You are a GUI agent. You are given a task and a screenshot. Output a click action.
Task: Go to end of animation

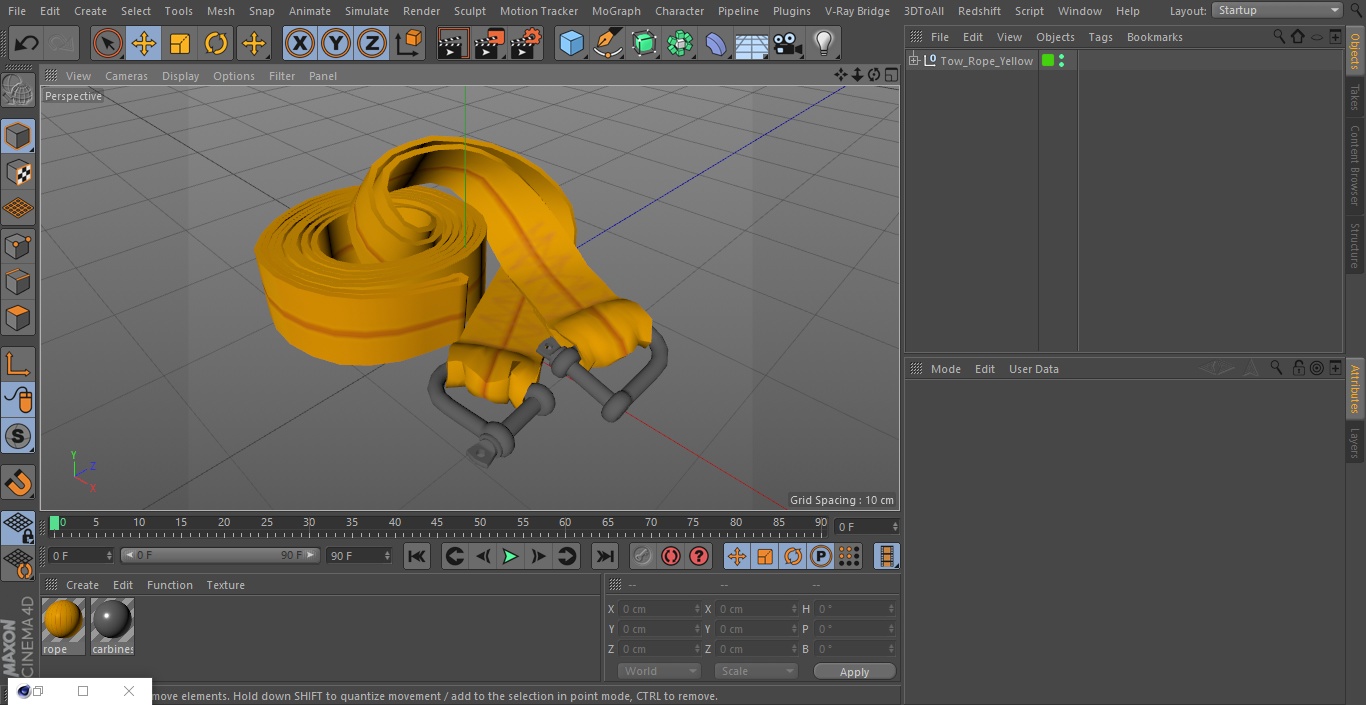[605, 556]
